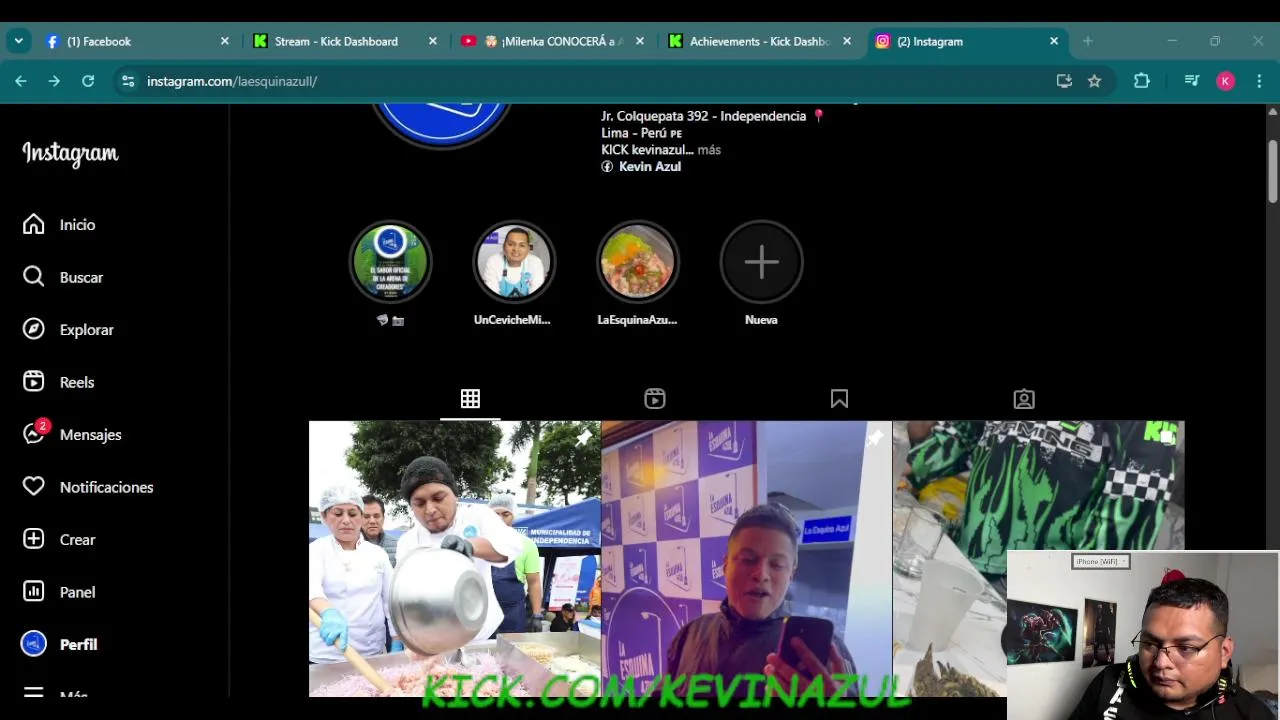The width and height of the screenshot is (1280, 720).
Task: Open UnCevicheMi... story highlight
Action: 513,262
